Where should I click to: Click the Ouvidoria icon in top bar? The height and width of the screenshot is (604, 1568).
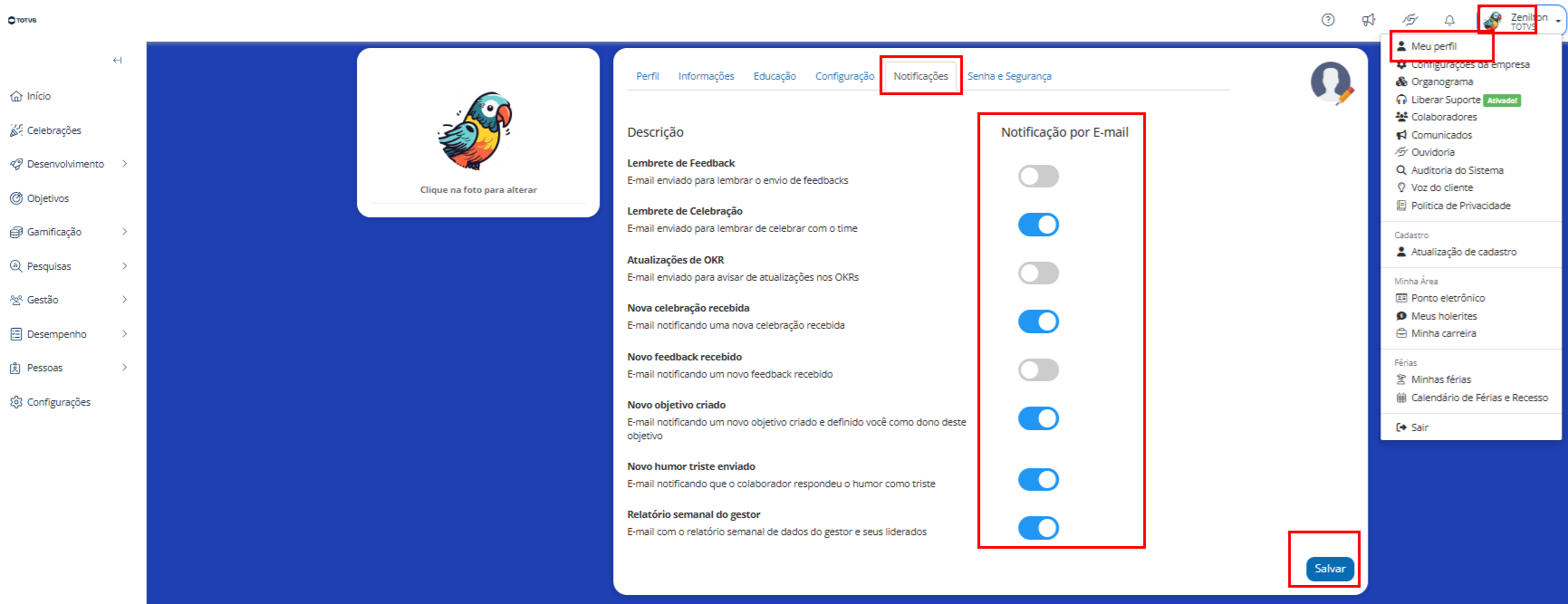tap(1409, 20)
